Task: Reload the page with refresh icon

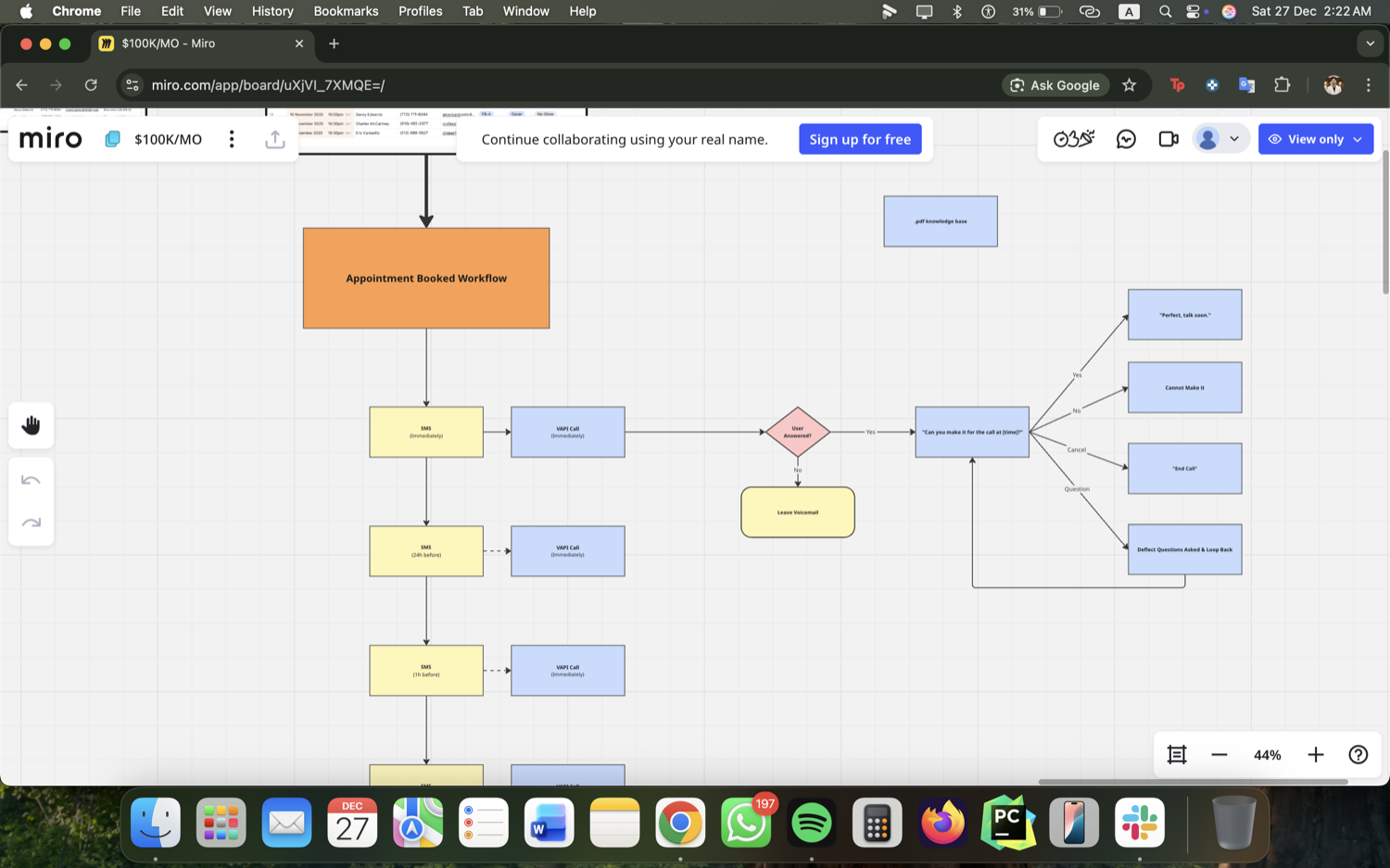Action: [91, 85]
